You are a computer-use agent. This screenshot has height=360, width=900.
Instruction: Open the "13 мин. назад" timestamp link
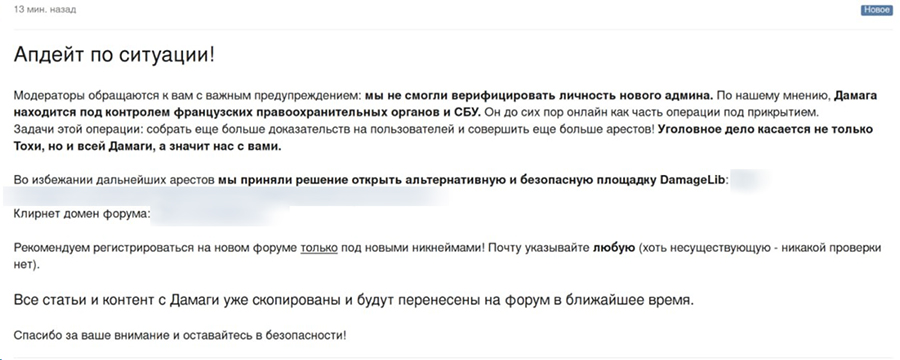(x=45, y=10)
